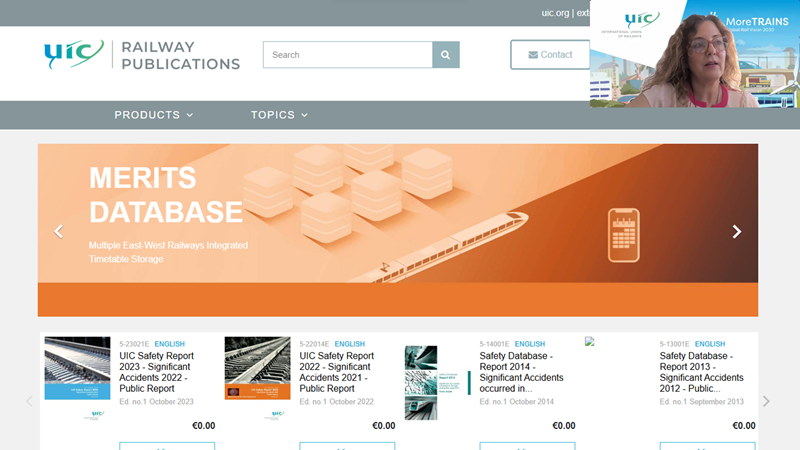
Task: Go to previous banner slide arrow
Action: 58,231
